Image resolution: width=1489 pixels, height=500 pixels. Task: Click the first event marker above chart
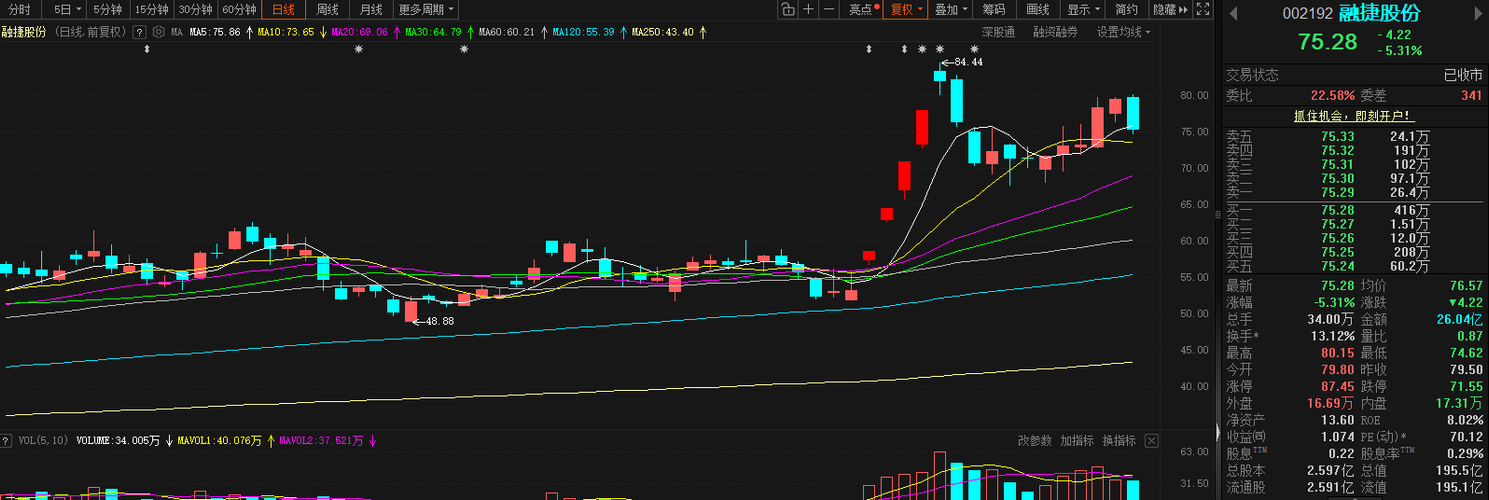147,49
